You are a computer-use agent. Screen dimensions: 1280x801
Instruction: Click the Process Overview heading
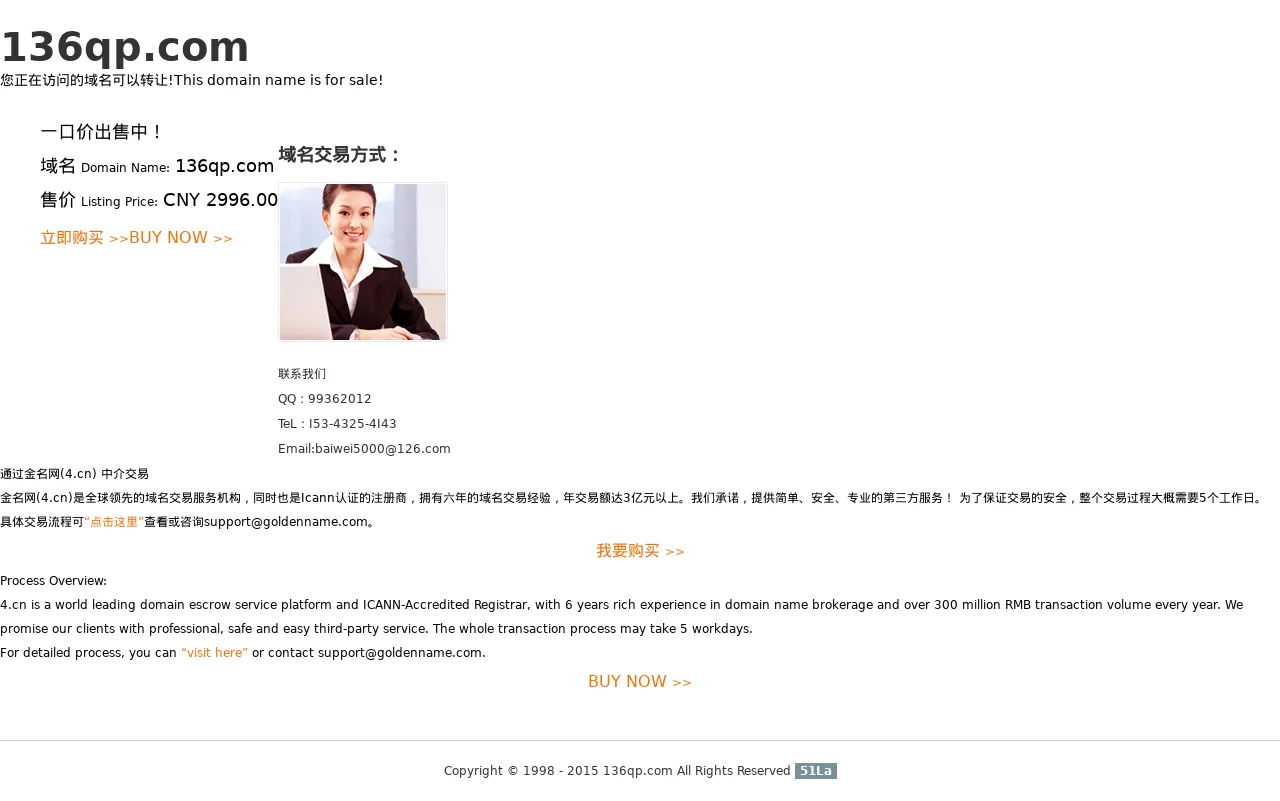(x=53, y=581)
